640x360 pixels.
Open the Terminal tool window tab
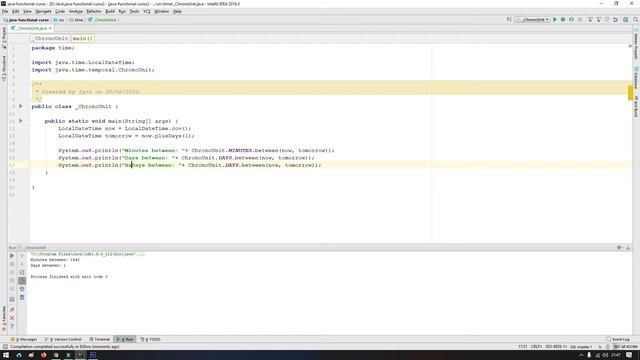coord(100,339)
